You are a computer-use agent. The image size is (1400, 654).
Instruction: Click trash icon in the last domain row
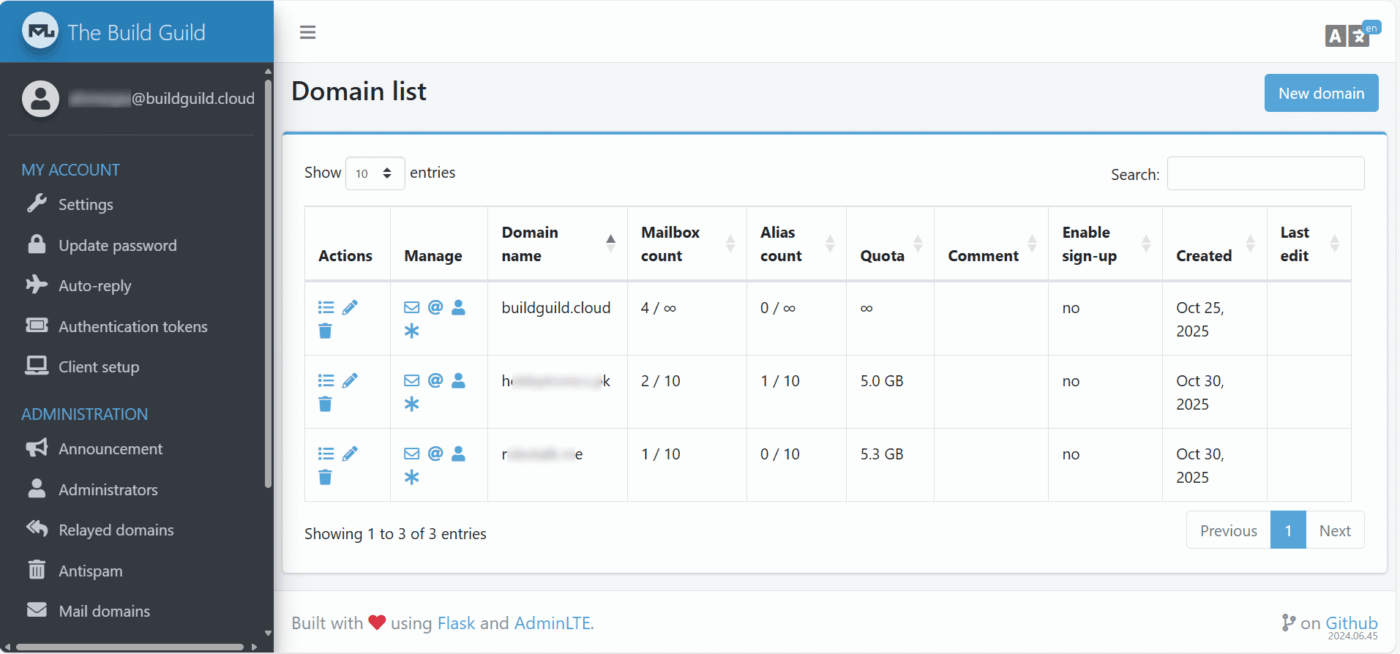[x=325, y=477]
